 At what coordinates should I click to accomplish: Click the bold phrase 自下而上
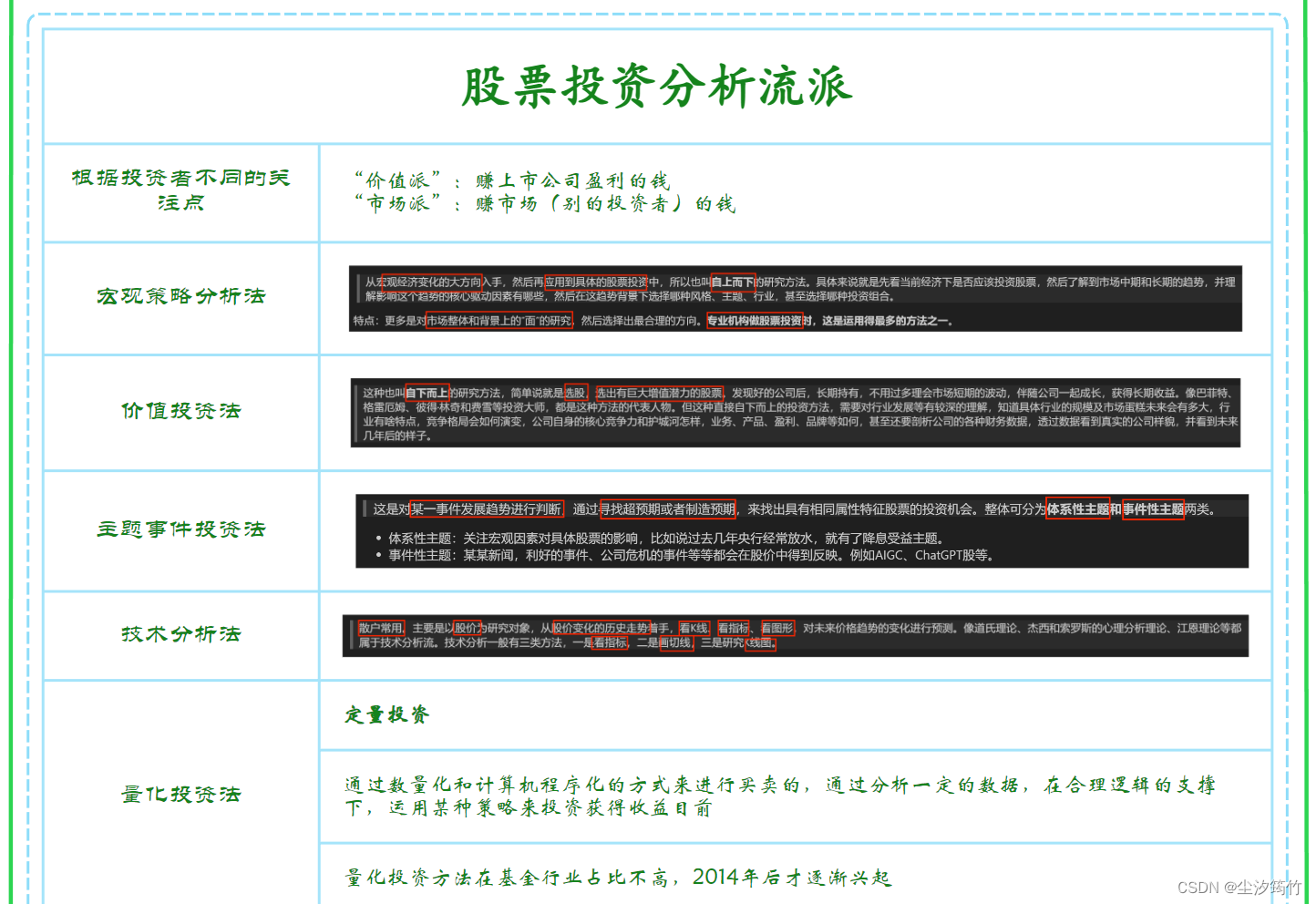(427, 393)
